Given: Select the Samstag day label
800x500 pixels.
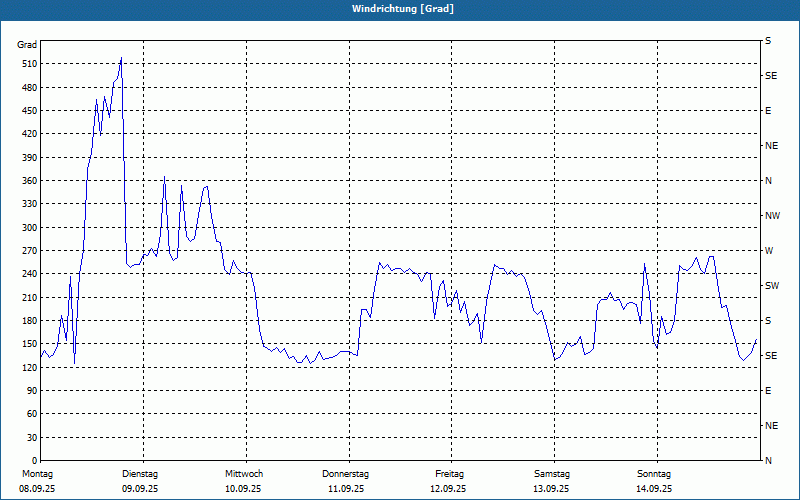Looking at the screenshot, I should tap(552, 473).
